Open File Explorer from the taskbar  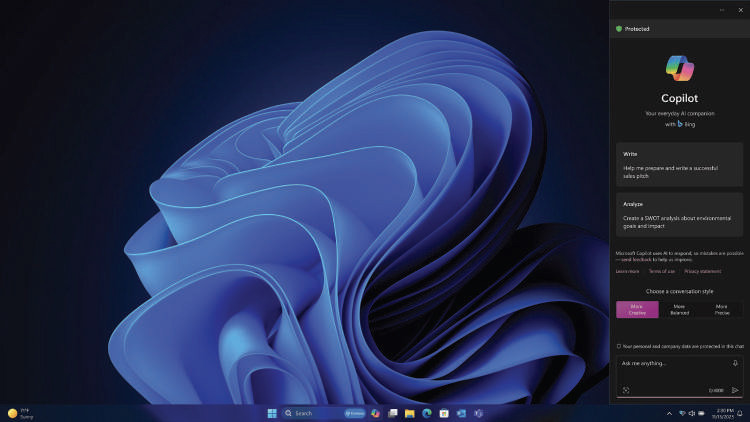(410, 413)
